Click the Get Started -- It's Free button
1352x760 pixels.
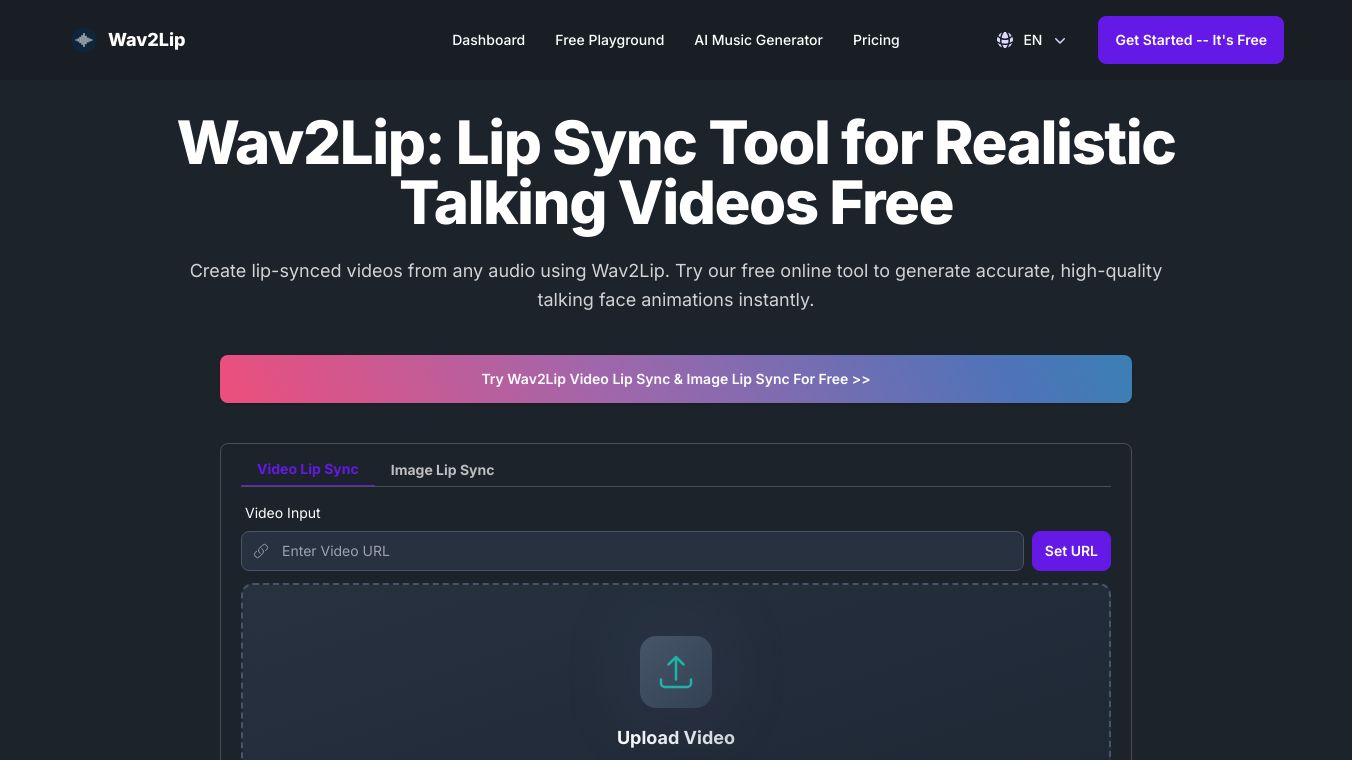point(1190,40)
